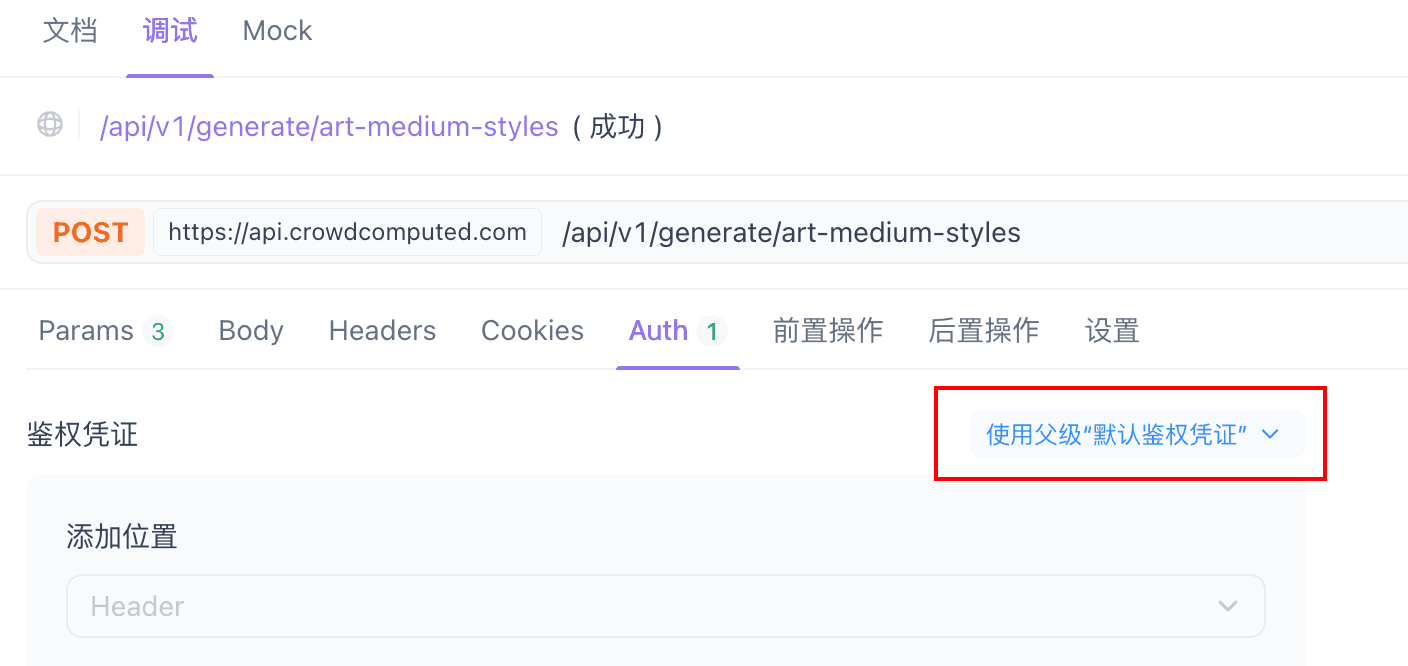Click the request path input field
Image resolution: width=1408 pixels, height=666 pixels.
pyautogui.click(x=790, y=232)
